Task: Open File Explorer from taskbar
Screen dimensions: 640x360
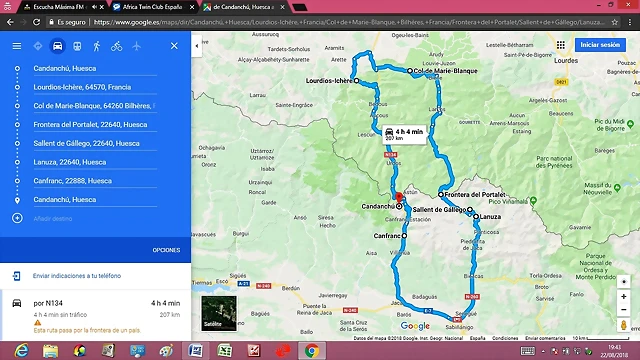Action: [50, 351]
